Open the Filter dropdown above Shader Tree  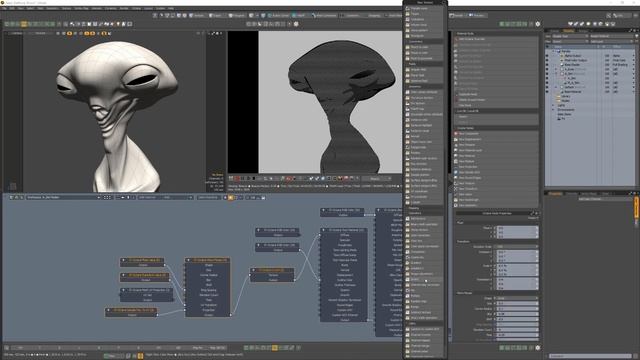tap(569, 41)
